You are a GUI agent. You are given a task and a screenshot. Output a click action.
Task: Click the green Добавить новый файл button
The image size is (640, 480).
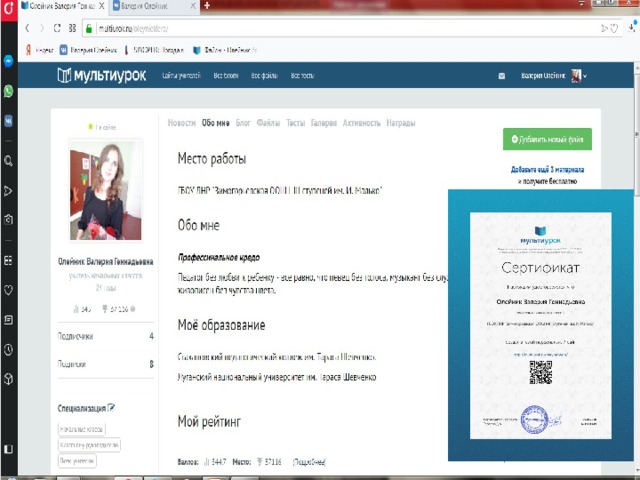click(x=547, y=139)
